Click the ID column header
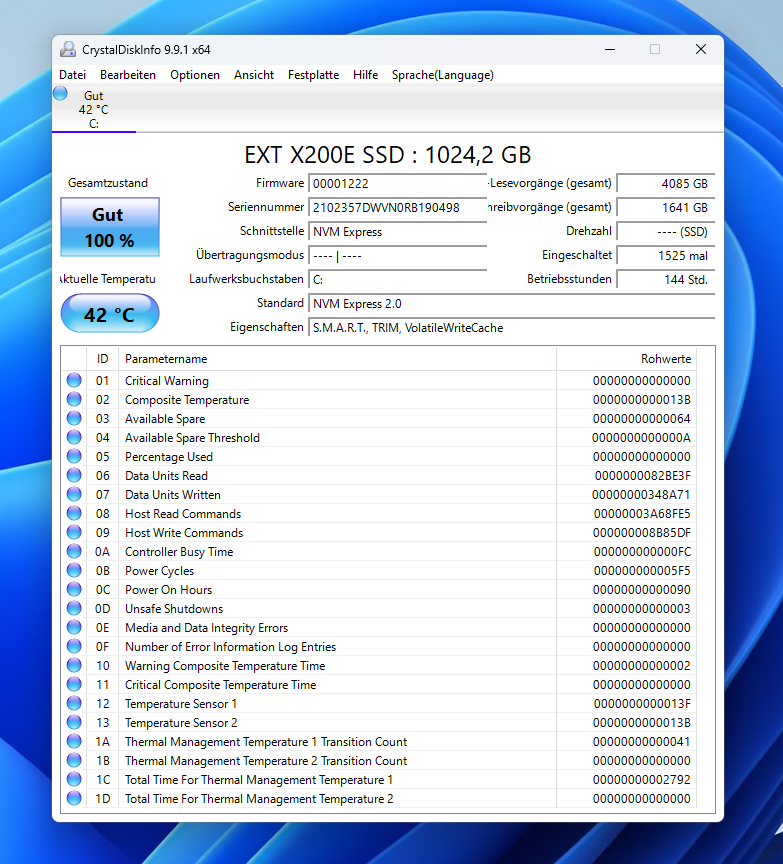The image size is (783, 864). pos(102,359)
